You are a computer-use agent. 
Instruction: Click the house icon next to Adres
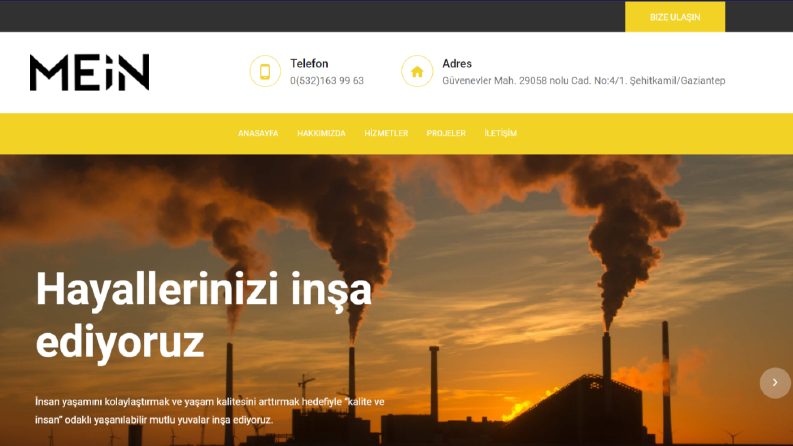coord(417,71)
